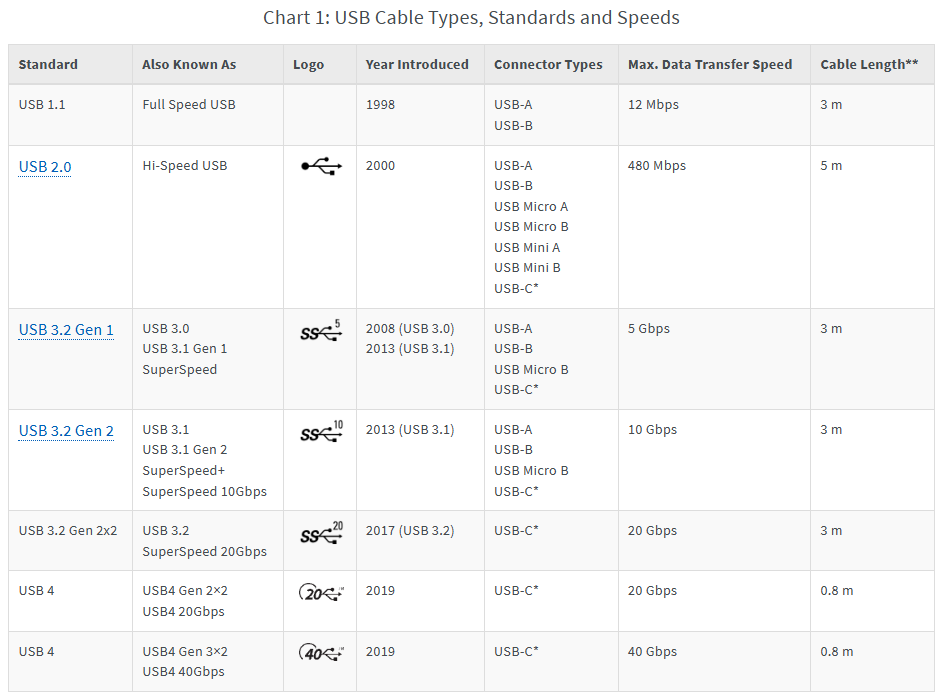Click the USB 2.0 trident logo icon
944x698 pixels.
[321, 166]
